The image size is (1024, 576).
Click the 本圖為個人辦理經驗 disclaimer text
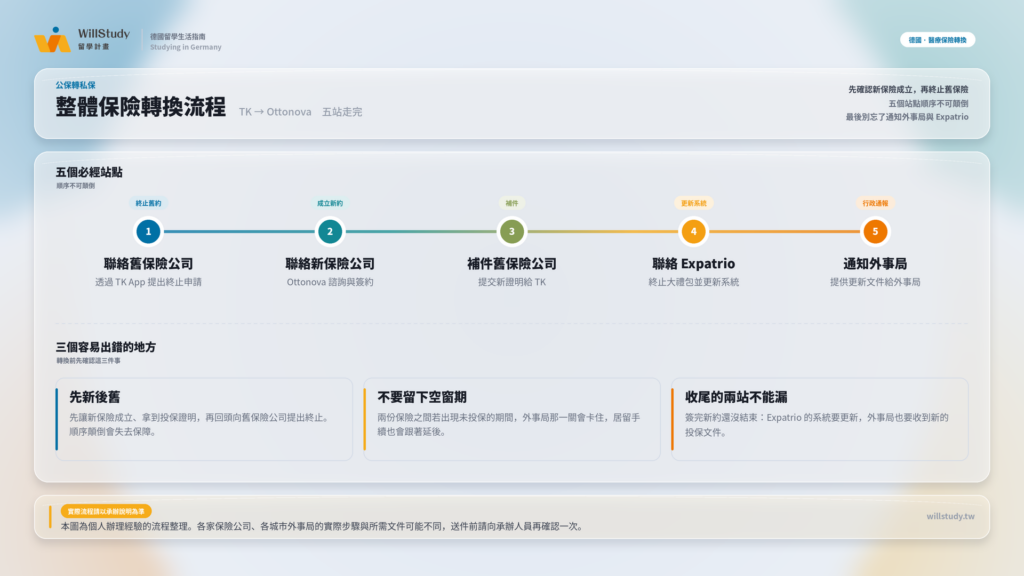click(x=322, y=526)
